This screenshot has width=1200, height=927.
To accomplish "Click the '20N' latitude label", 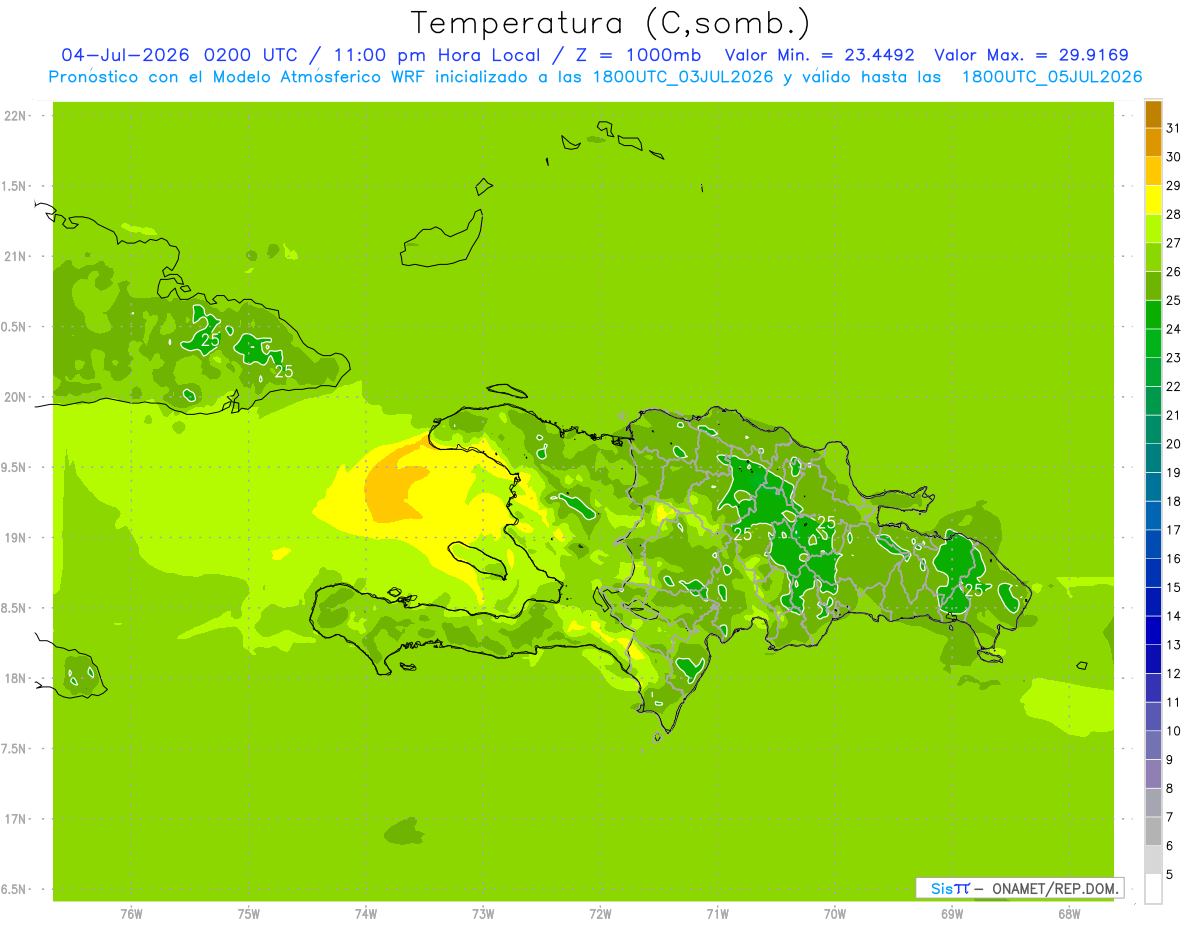I will (16, 397).
